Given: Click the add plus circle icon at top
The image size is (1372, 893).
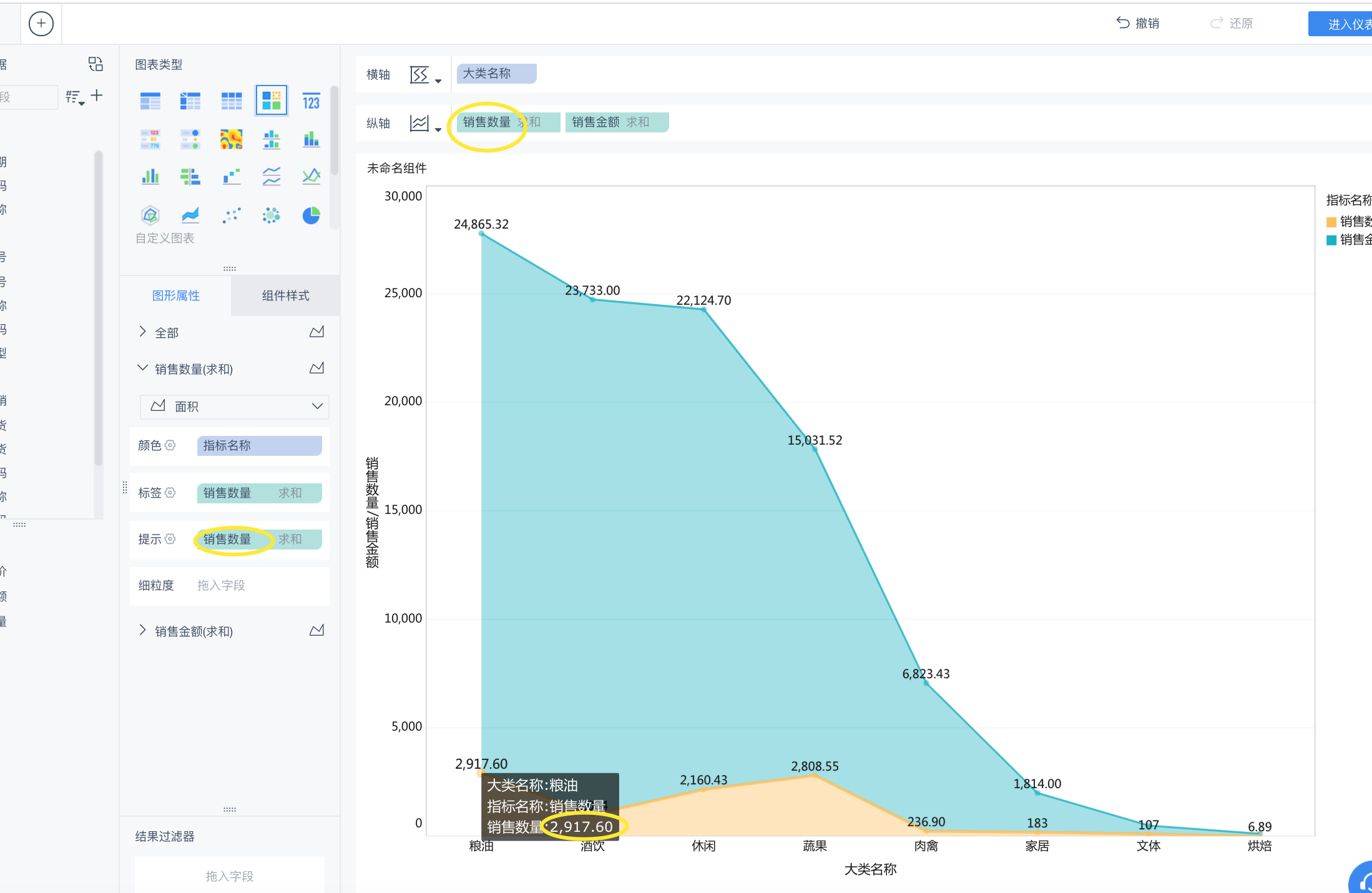Looking at the screenshot, I should click(41, 24).
